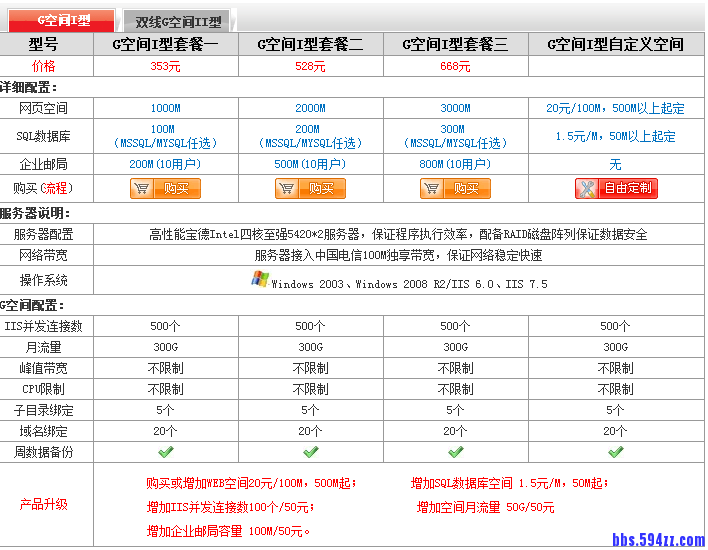Select the G空间I型自定义空间 column header
Screen dimensions: 708x550
pos(615,44)
